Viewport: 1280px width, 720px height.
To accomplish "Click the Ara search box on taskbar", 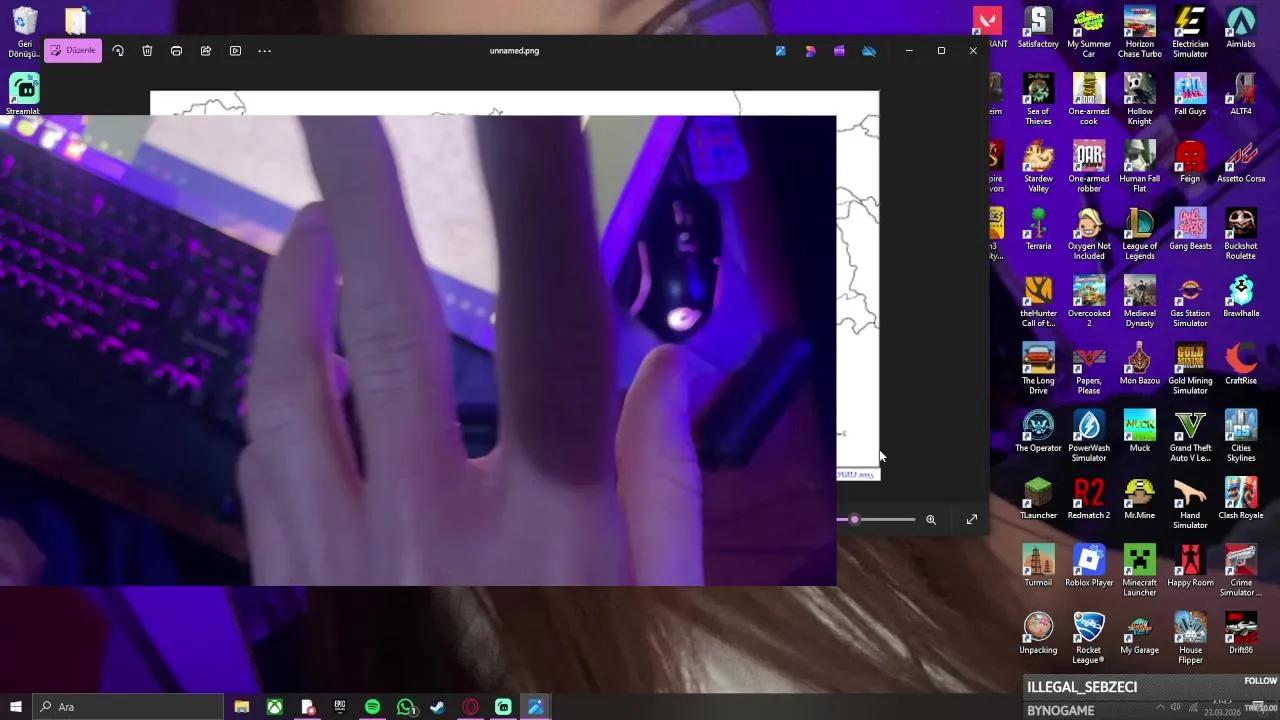I will (x=128, y=707).
